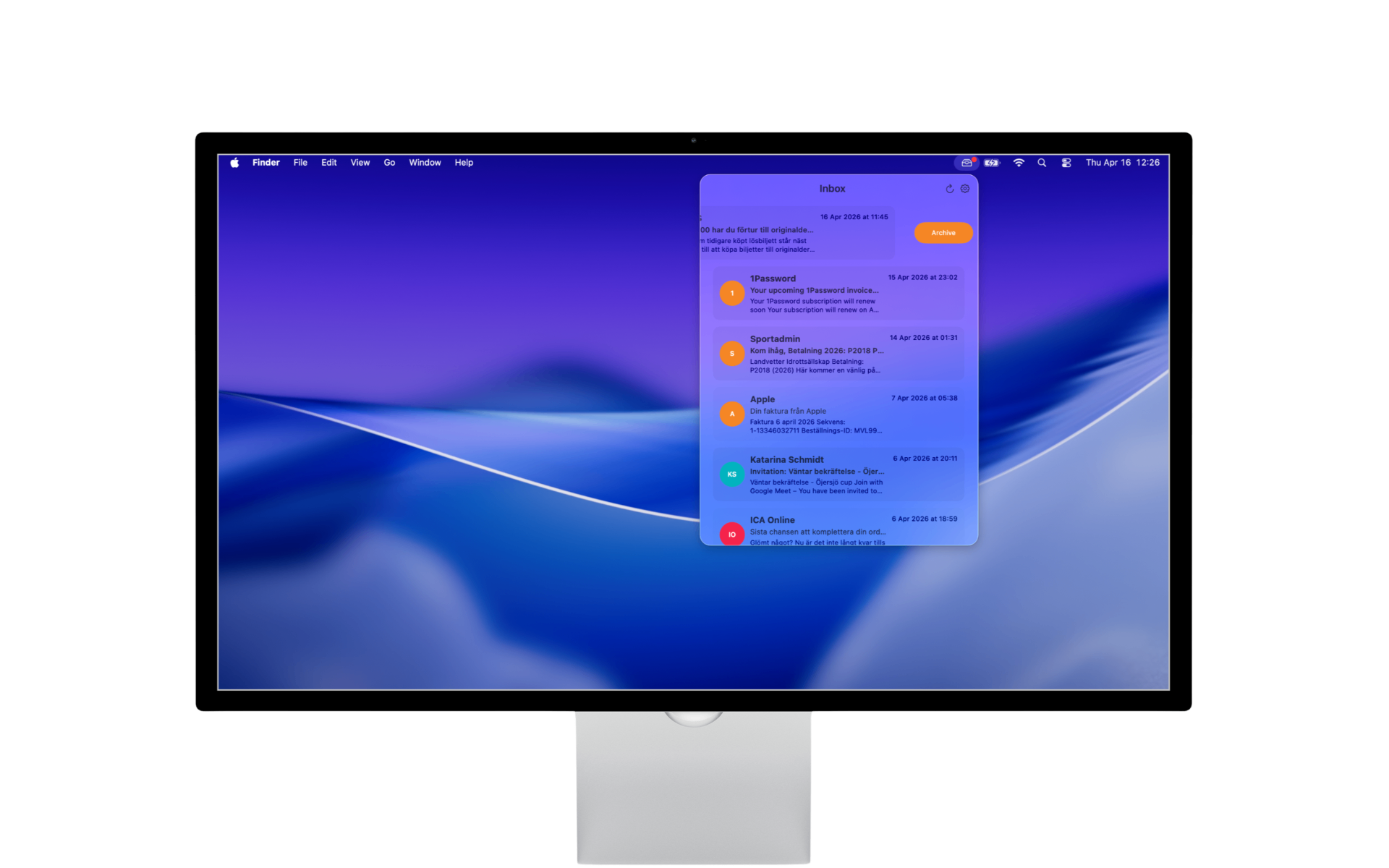Open the File menu
1389x868 pixels.
(300, 163)
